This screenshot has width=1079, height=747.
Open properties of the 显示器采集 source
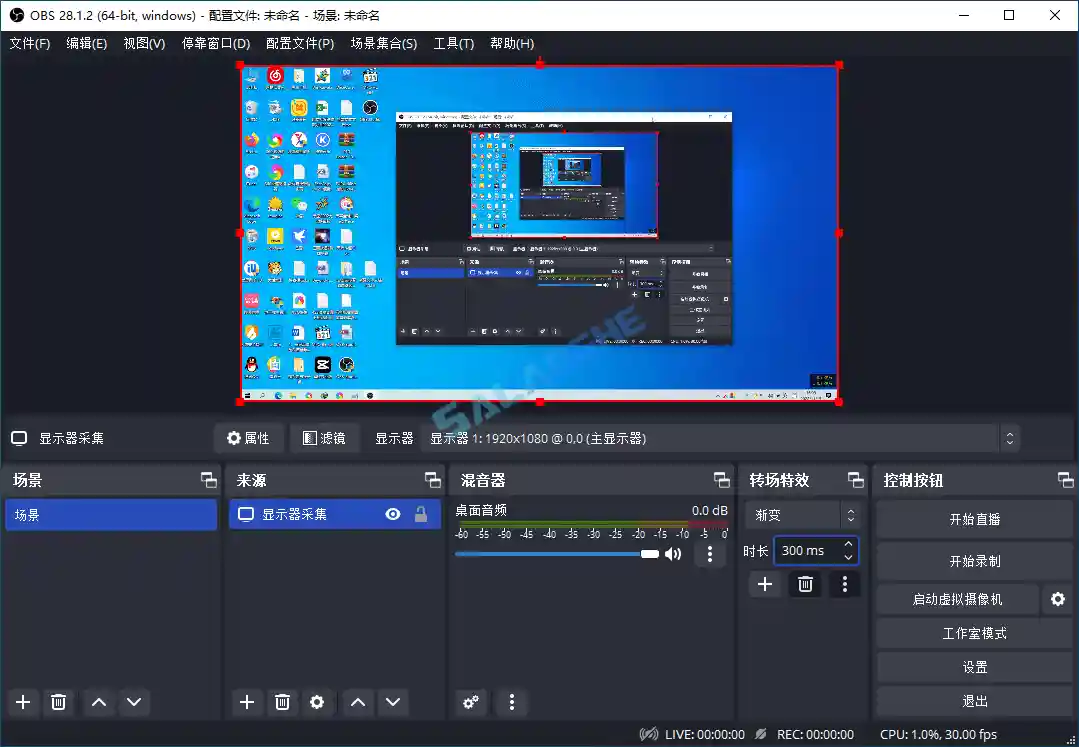[248, 437]
